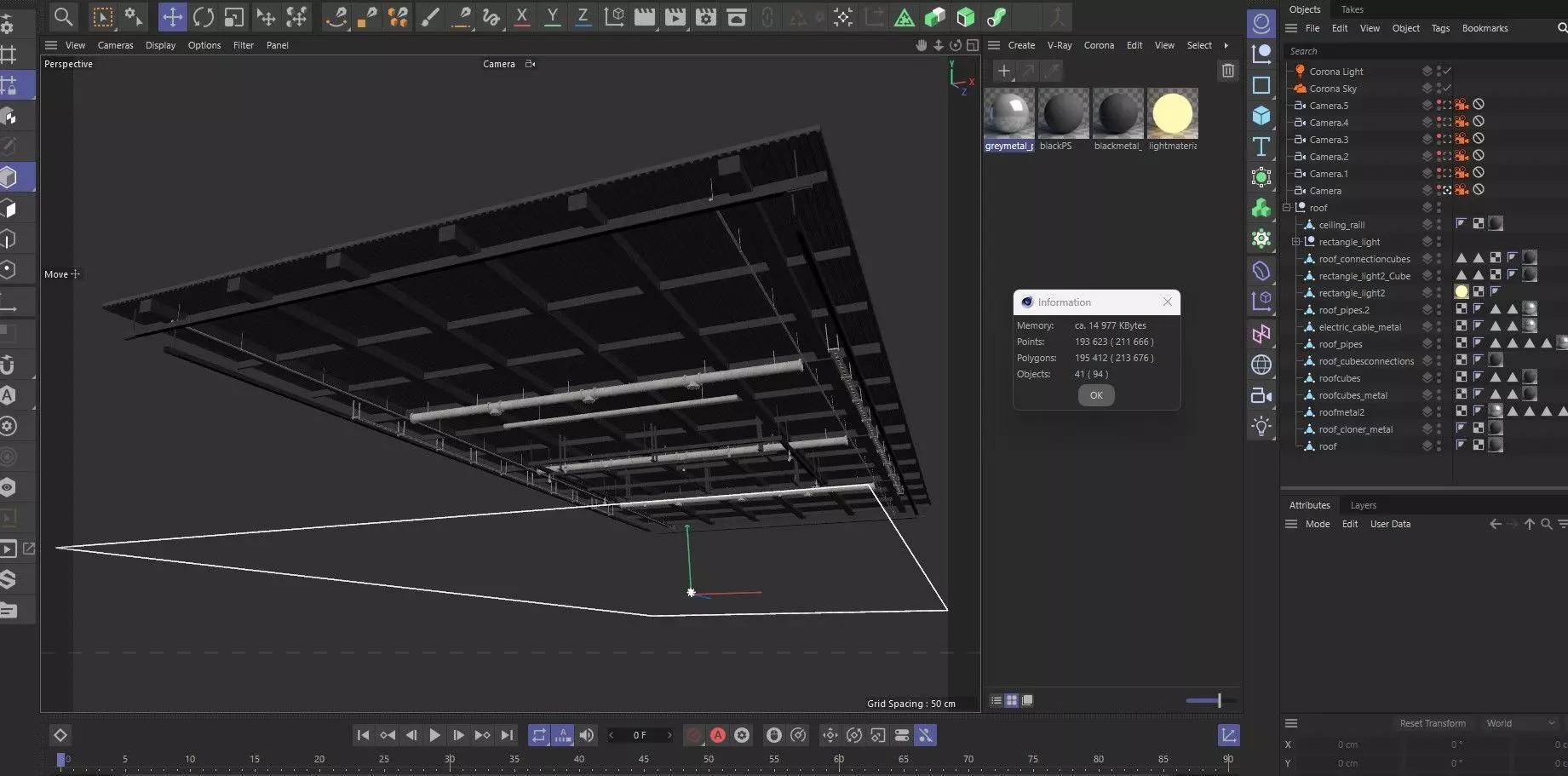Open the search magnifier in top toolbar
This screenshot has height=776, width=1568.
tap(63, 16)
